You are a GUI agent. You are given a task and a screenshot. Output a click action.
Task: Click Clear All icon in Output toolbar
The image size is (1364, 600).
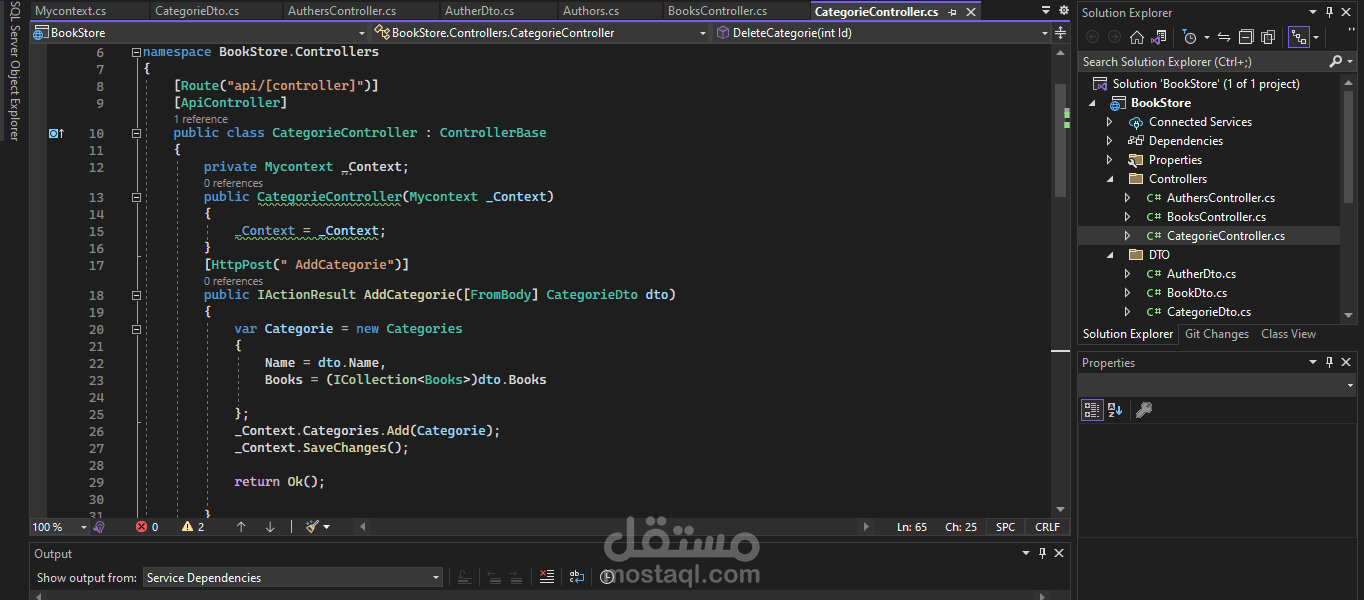(546, 577)
